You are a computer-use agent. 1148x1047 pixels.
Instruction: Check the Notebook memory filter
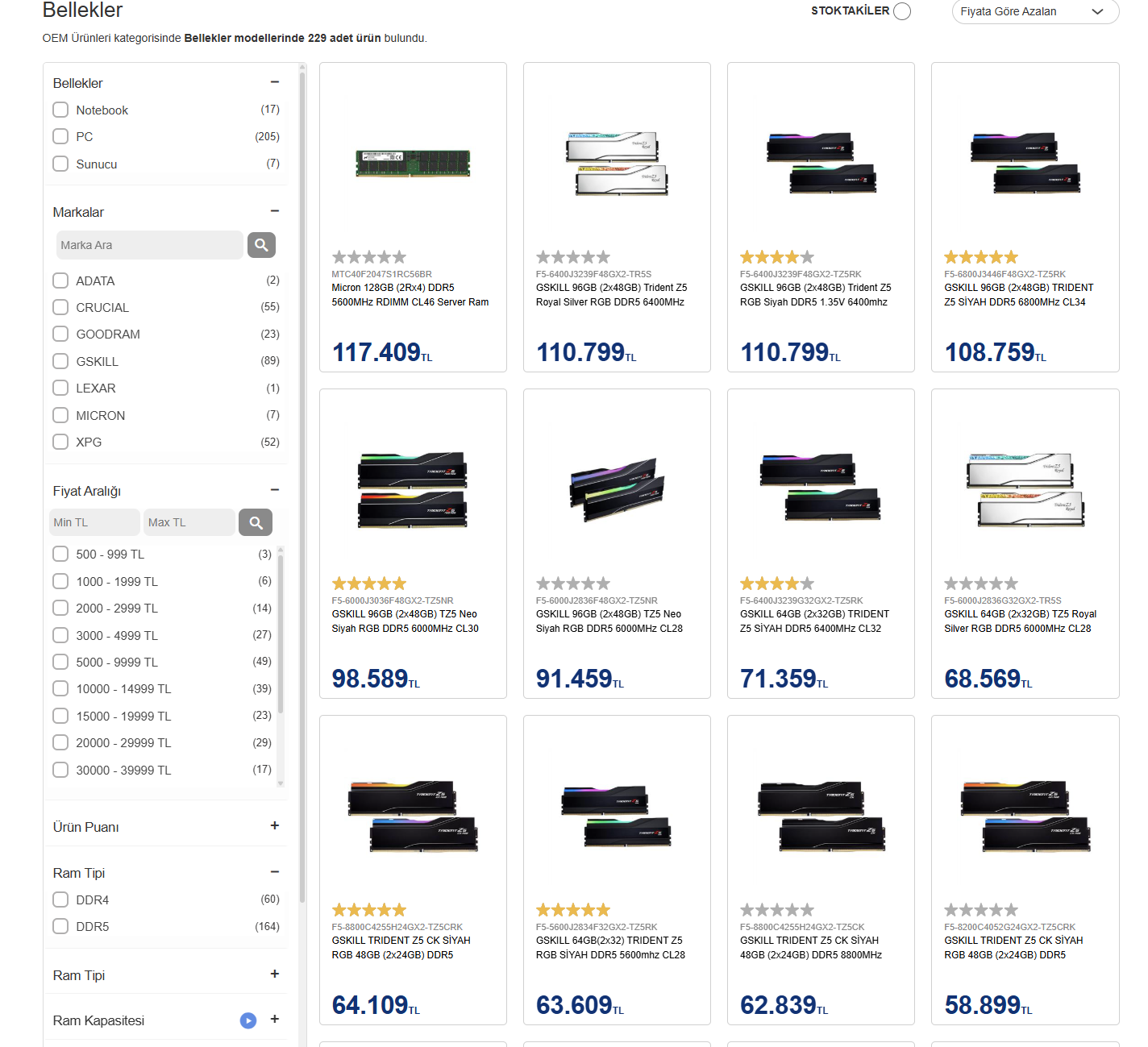60,110
